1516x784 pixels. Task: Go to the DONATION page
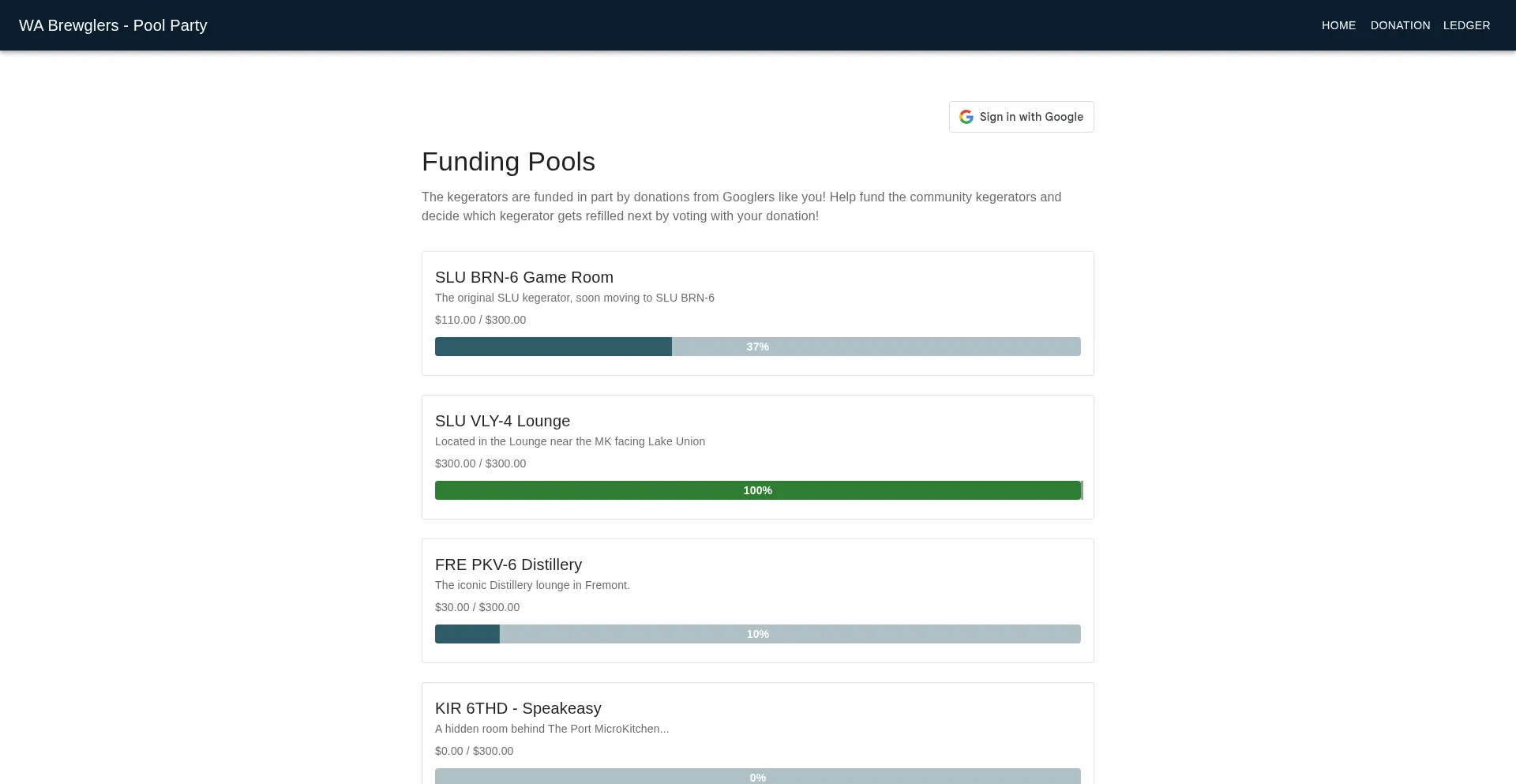[x=1400, y=25]
